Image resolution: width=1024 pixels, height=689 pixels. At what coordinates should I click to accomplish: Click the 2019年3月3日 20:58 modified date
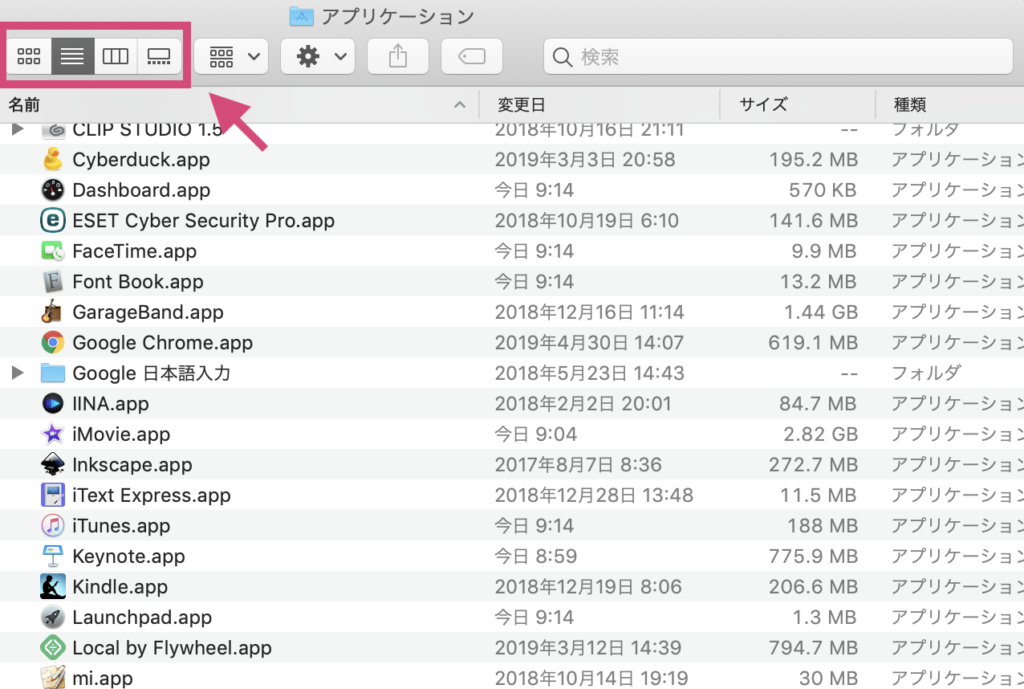pyautogui.click(x=585, y=159)
